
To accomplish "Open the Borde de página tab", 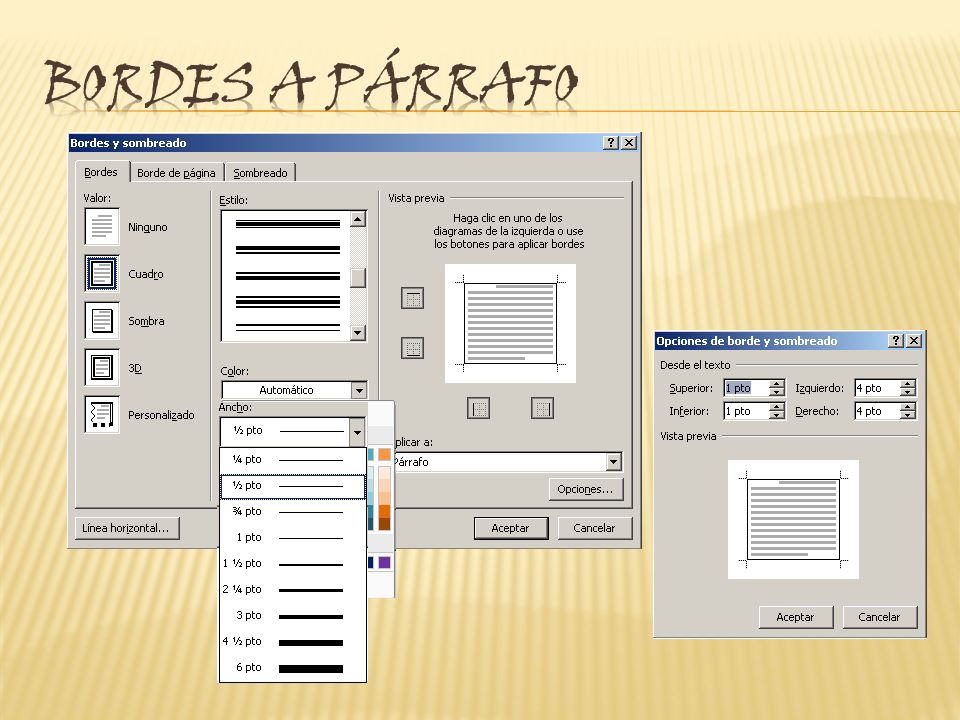I will pyautogui.click(x=176, y=173).
